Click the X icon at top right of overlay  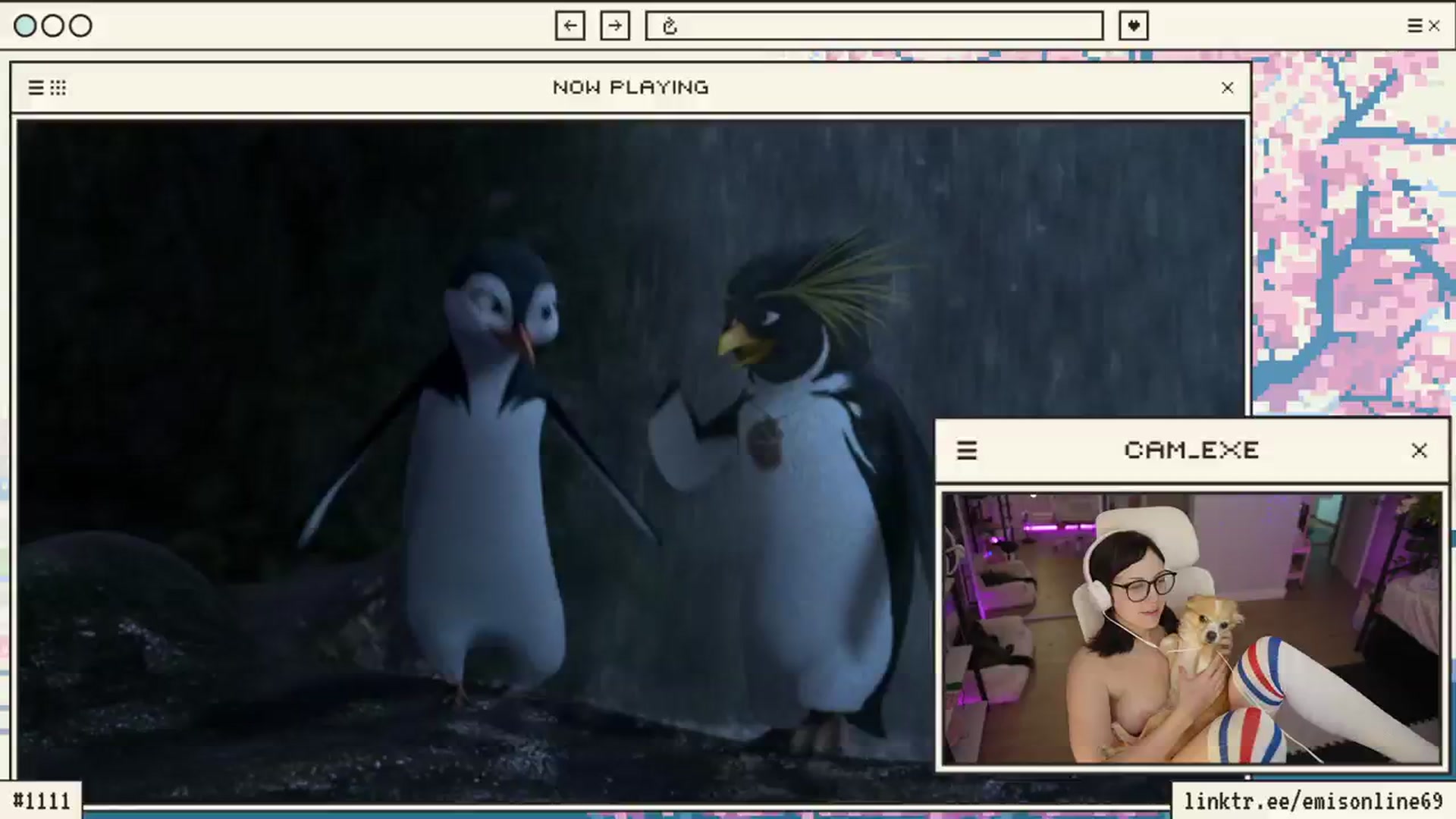coord(1434,26)
